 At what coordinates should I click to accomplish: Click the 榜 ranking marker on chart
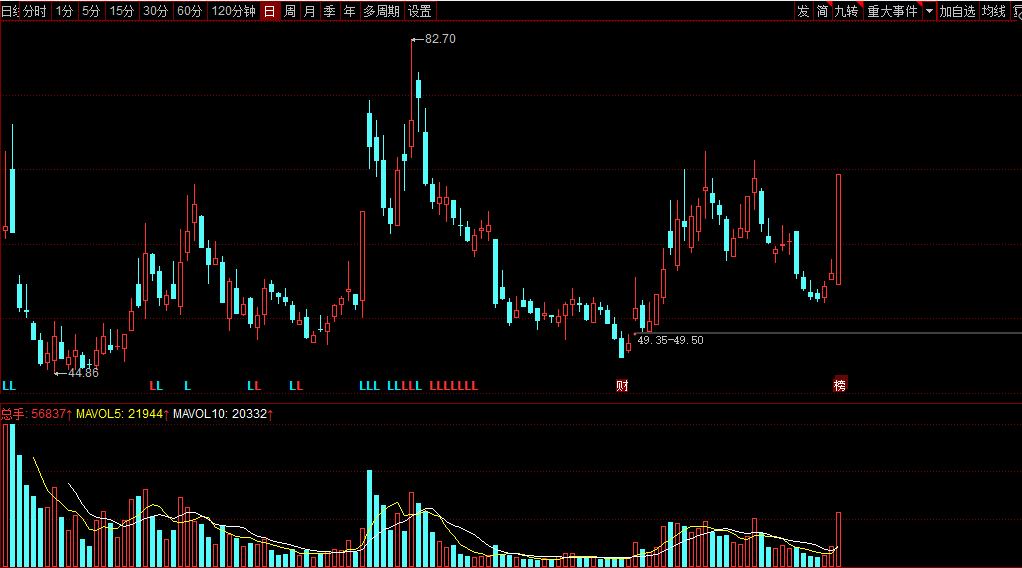[x=840, y=385]
